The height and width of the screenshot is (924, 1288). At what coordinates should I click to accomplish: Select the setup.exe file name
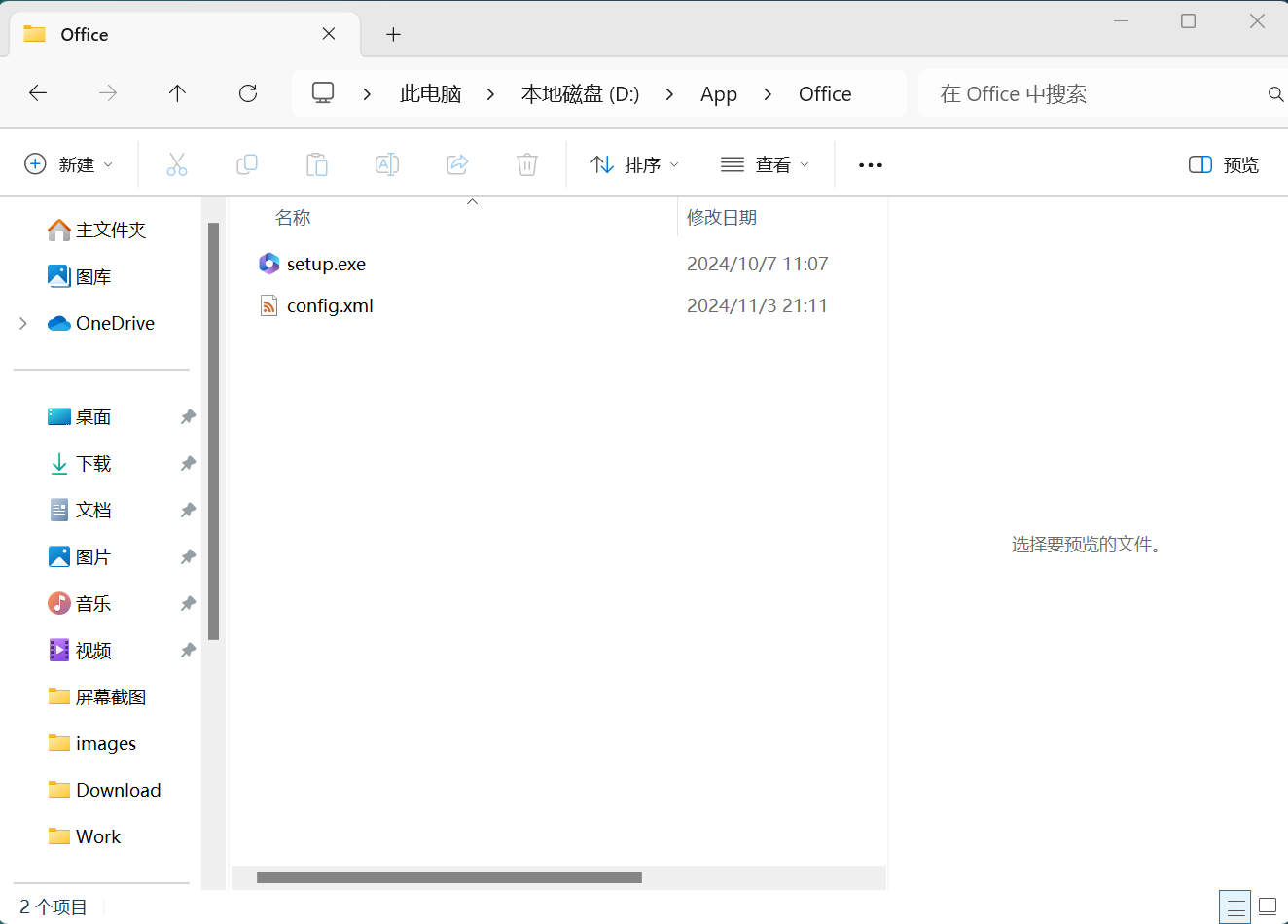[x=326, y=264]
